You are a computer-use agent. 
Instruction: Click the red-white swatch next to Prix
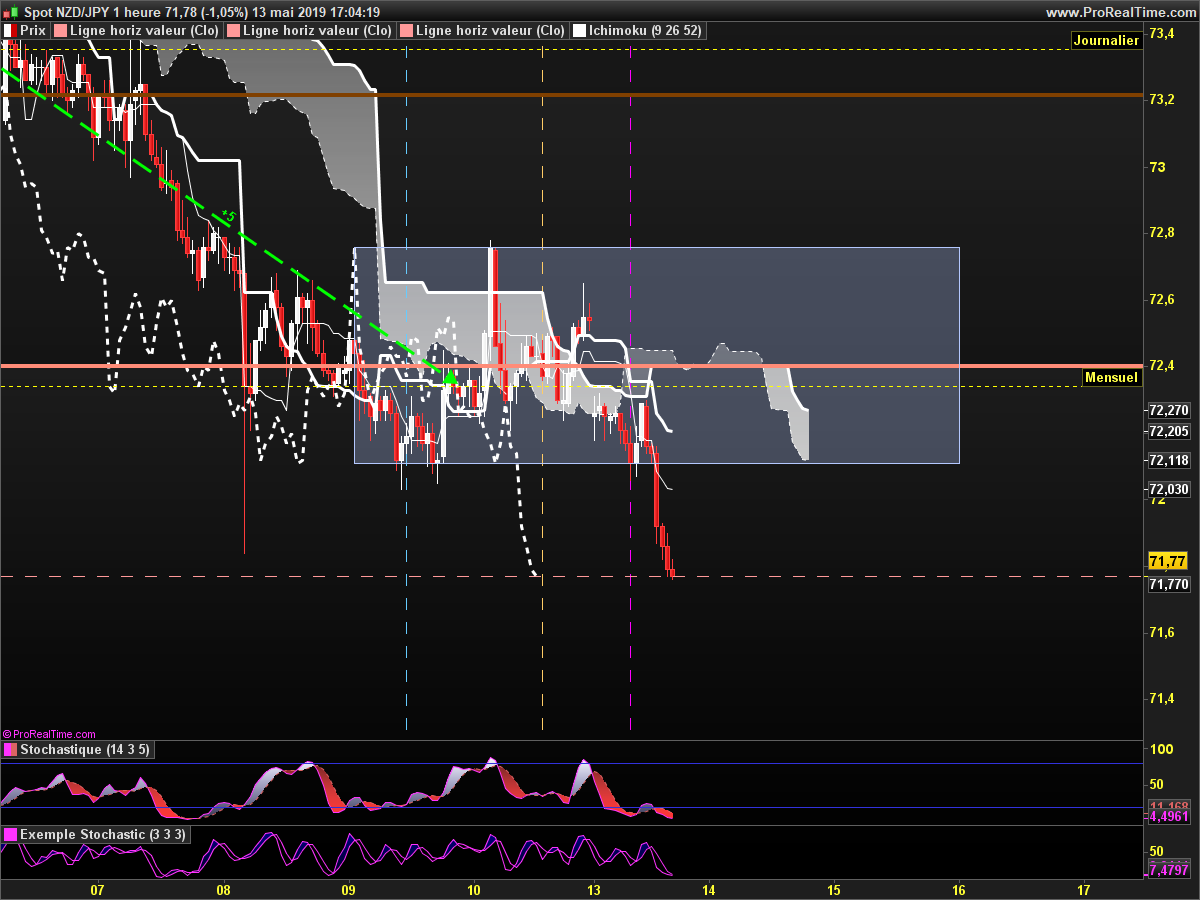pyautogui.click(x=10, y=31)
